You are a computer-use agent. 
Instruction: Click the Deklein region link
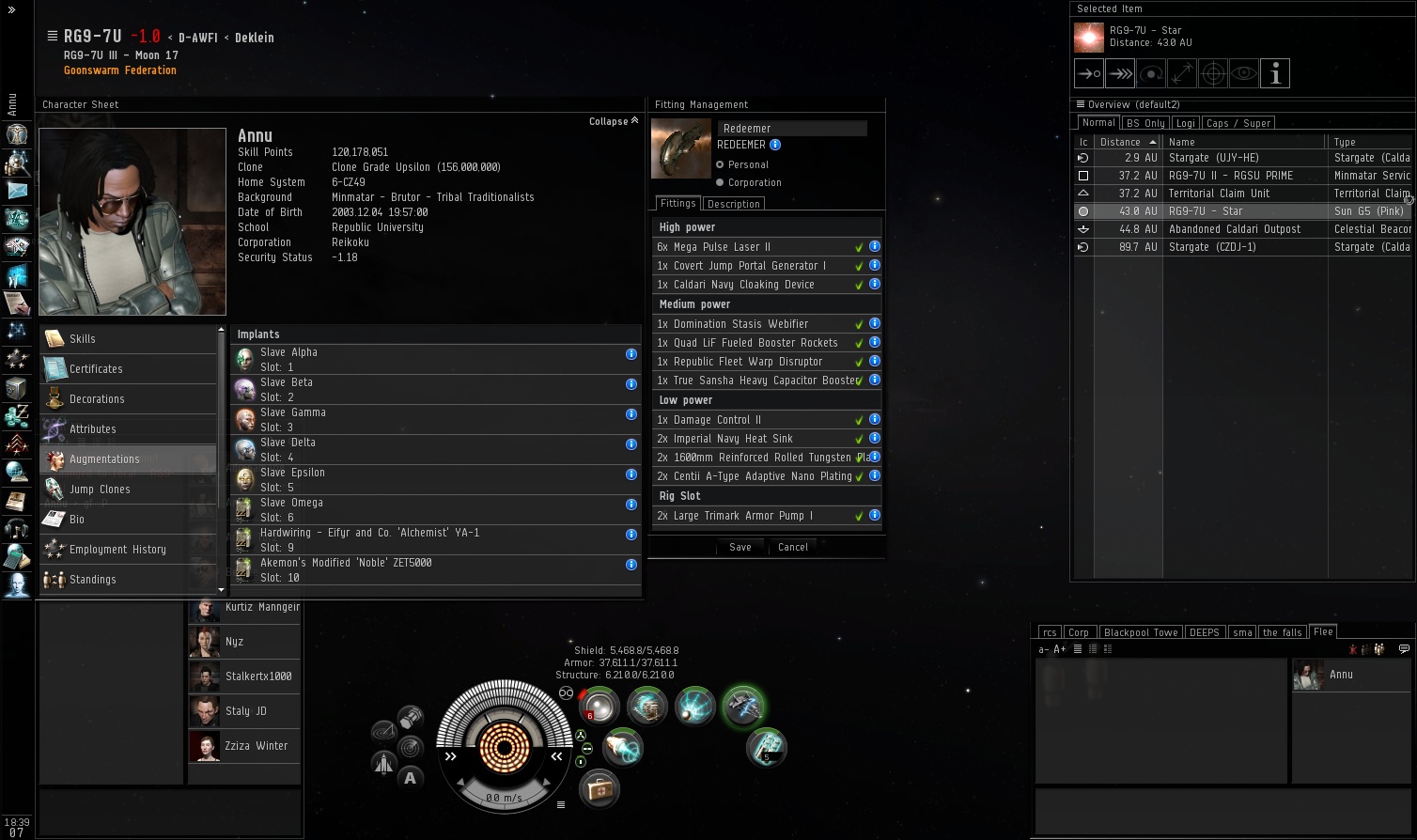click(x=255, y=38)
